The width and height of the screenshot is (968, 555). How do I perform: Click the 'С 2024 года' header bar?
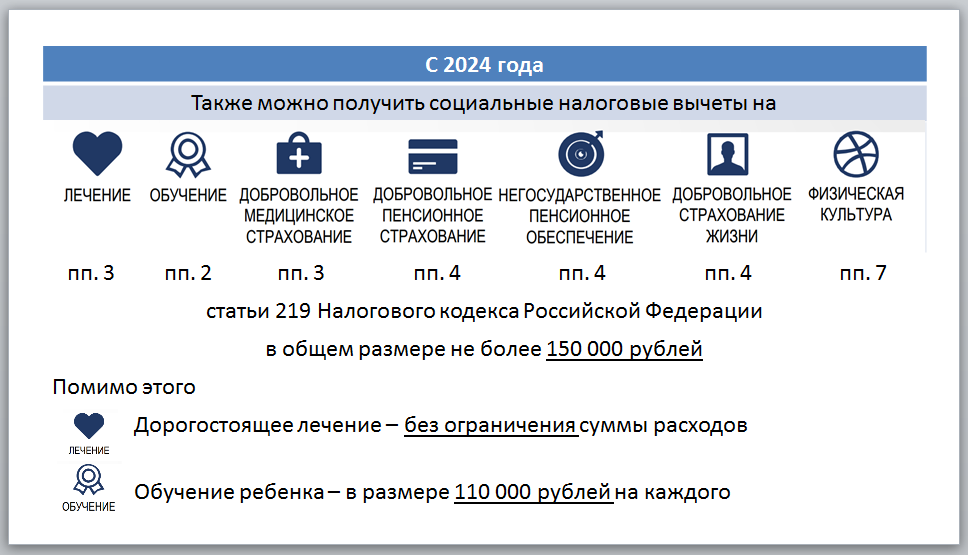[x=484, y=66]
